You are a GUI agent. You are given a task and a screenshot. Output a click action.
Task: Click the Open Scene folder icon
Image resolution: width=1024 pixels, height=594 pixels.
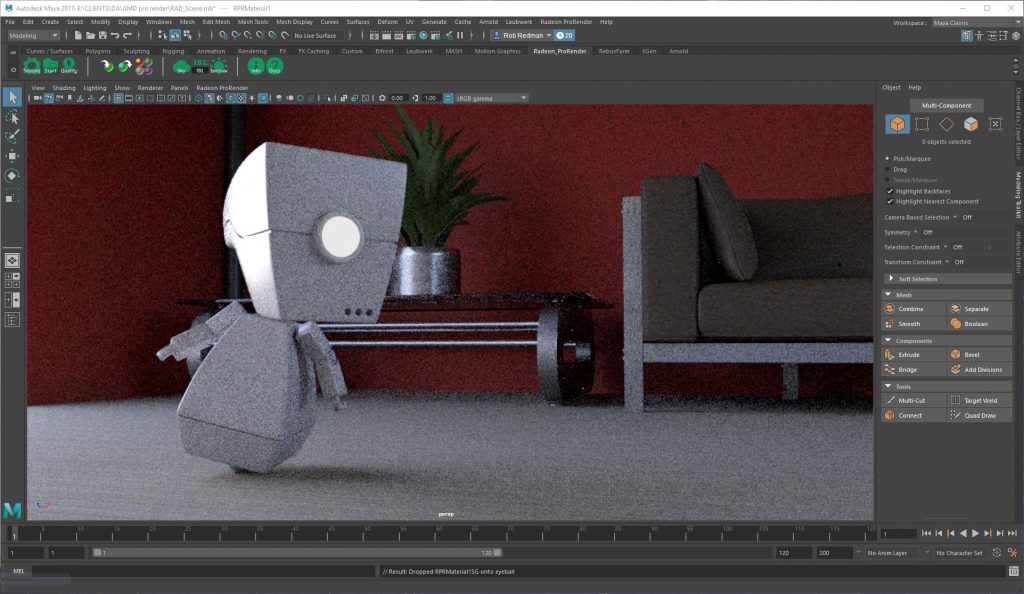(x=90, y=35)
